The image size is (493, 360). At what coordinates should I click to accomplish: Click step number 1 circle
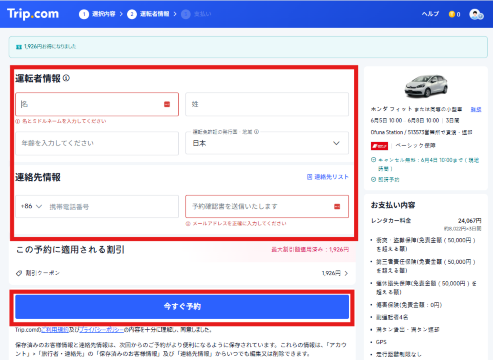[84, 14]
